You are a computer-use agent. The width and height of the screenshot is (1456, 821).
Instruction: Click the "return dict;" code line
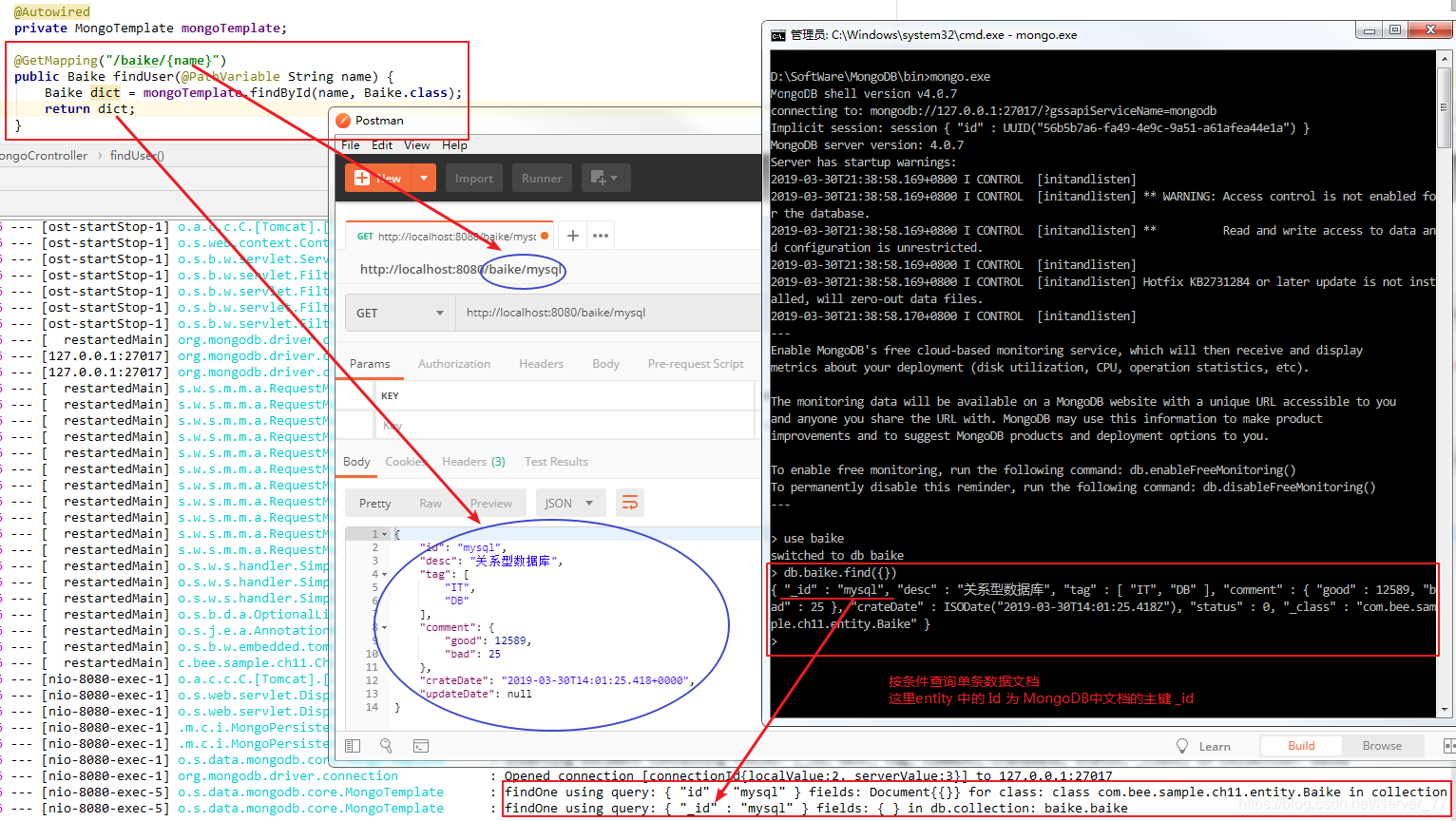point(89,109)
